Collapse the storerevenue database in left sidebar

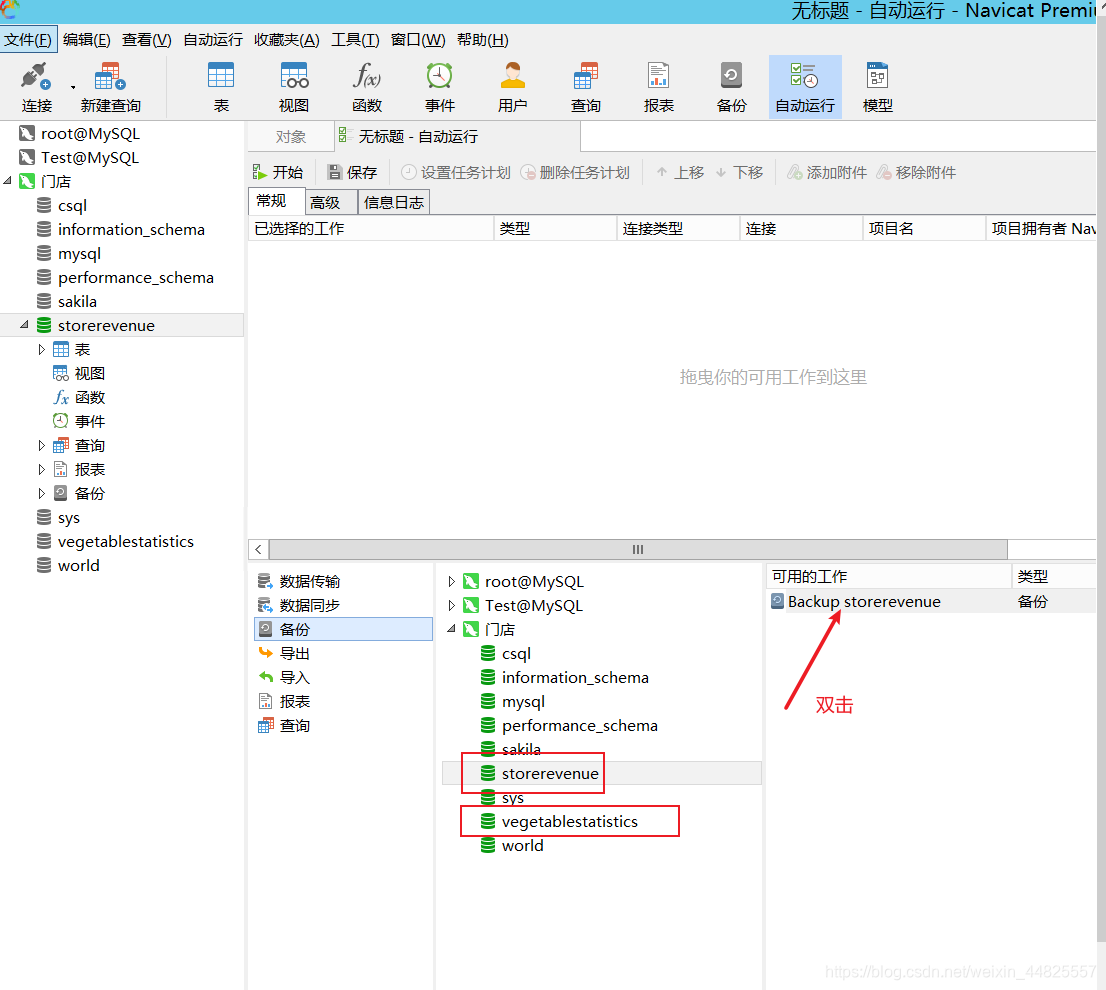click(24, 325)
